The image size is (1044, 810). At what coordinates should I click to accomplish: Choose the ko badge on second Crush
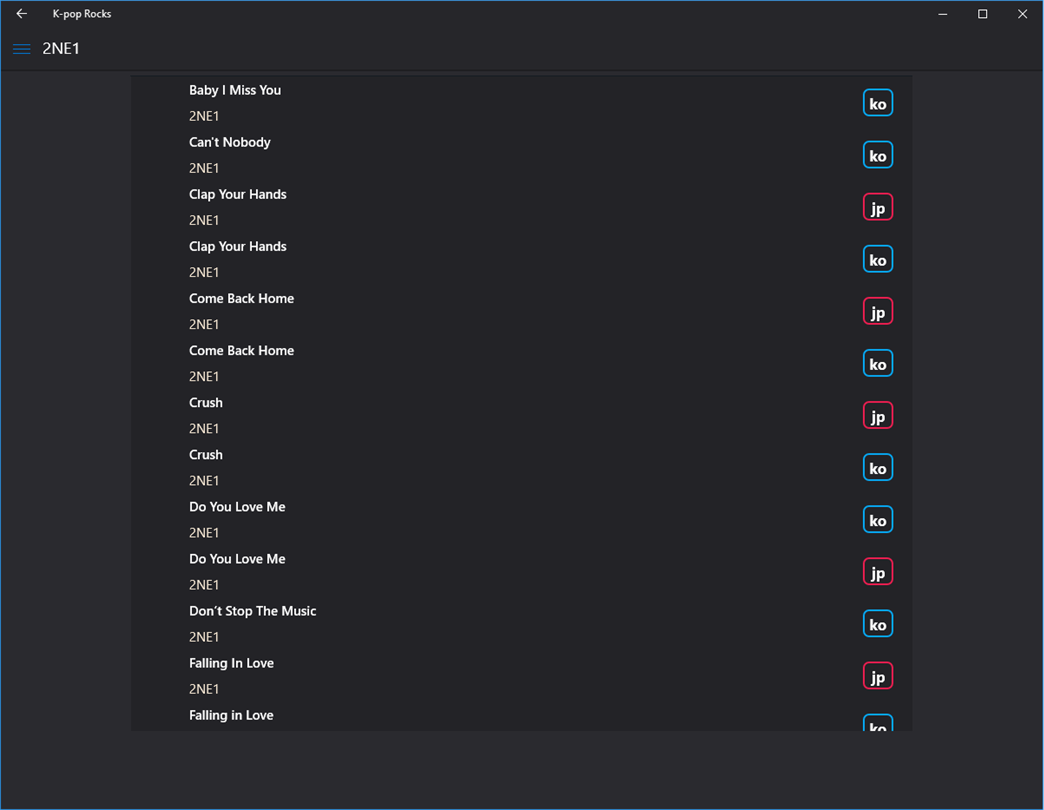[x=878, y=468]
